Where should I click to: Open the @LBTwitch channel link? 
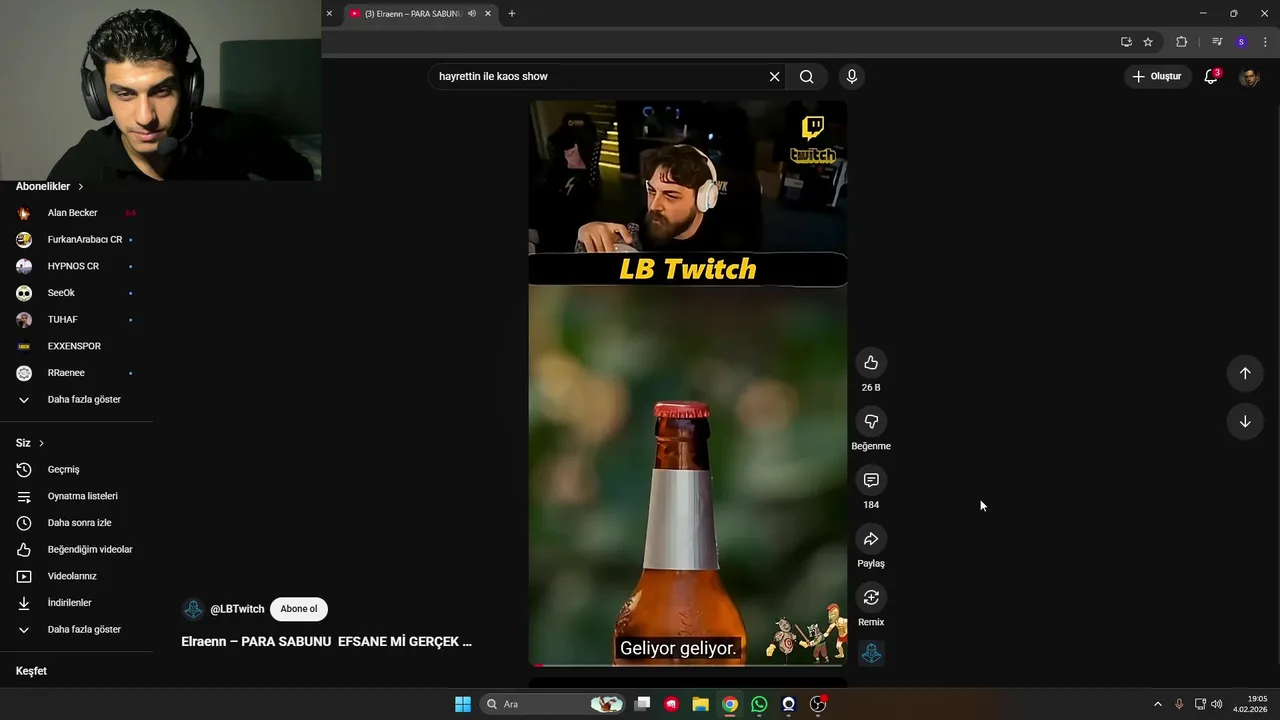(x=237, y=609)
